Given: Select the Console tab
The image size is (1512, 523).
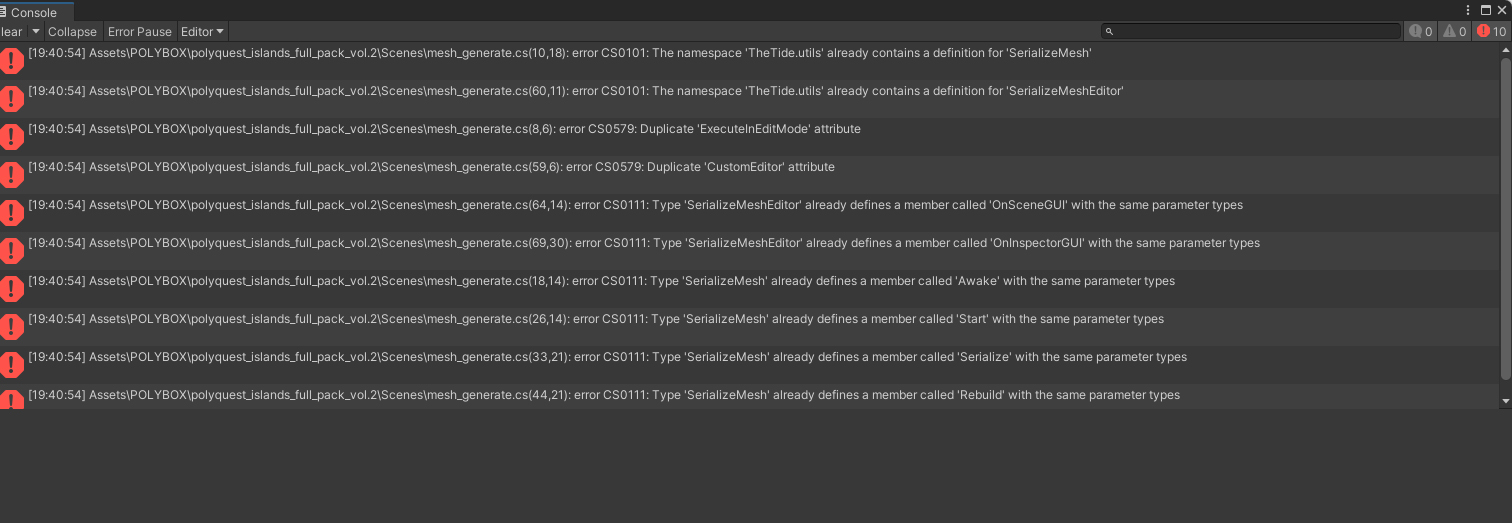Looking at the screenshot, I should pyautogui.click(x=33, y=12).
